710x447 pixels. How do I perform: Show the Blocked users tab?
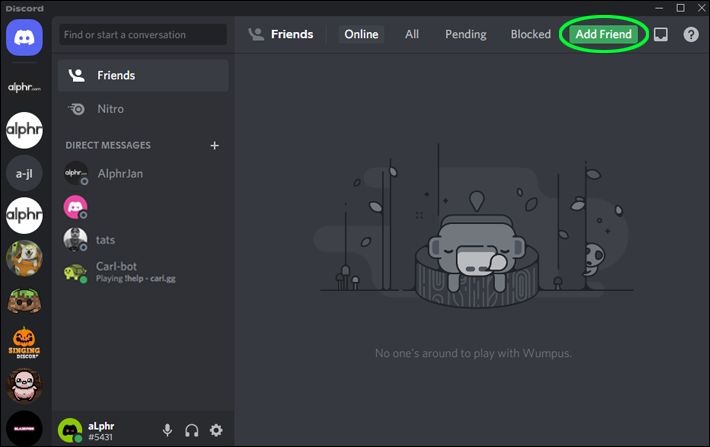point(531,34)
